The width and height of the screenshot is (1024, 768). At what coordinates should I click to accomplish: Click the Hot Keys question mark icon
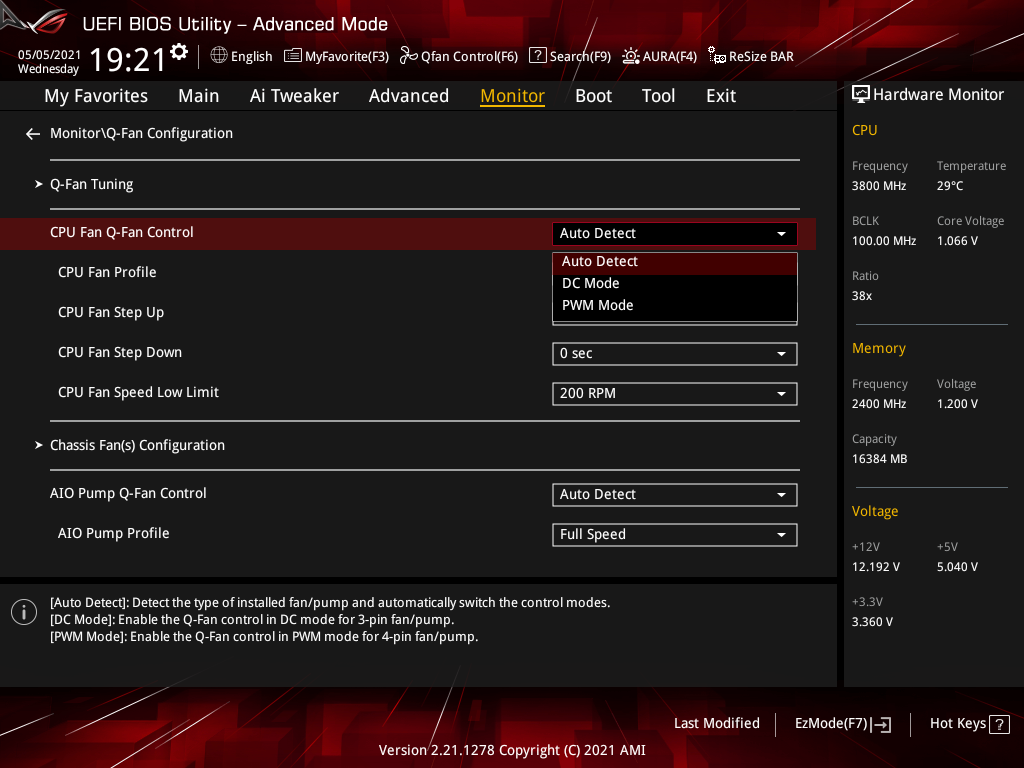[x=999, y=724]
